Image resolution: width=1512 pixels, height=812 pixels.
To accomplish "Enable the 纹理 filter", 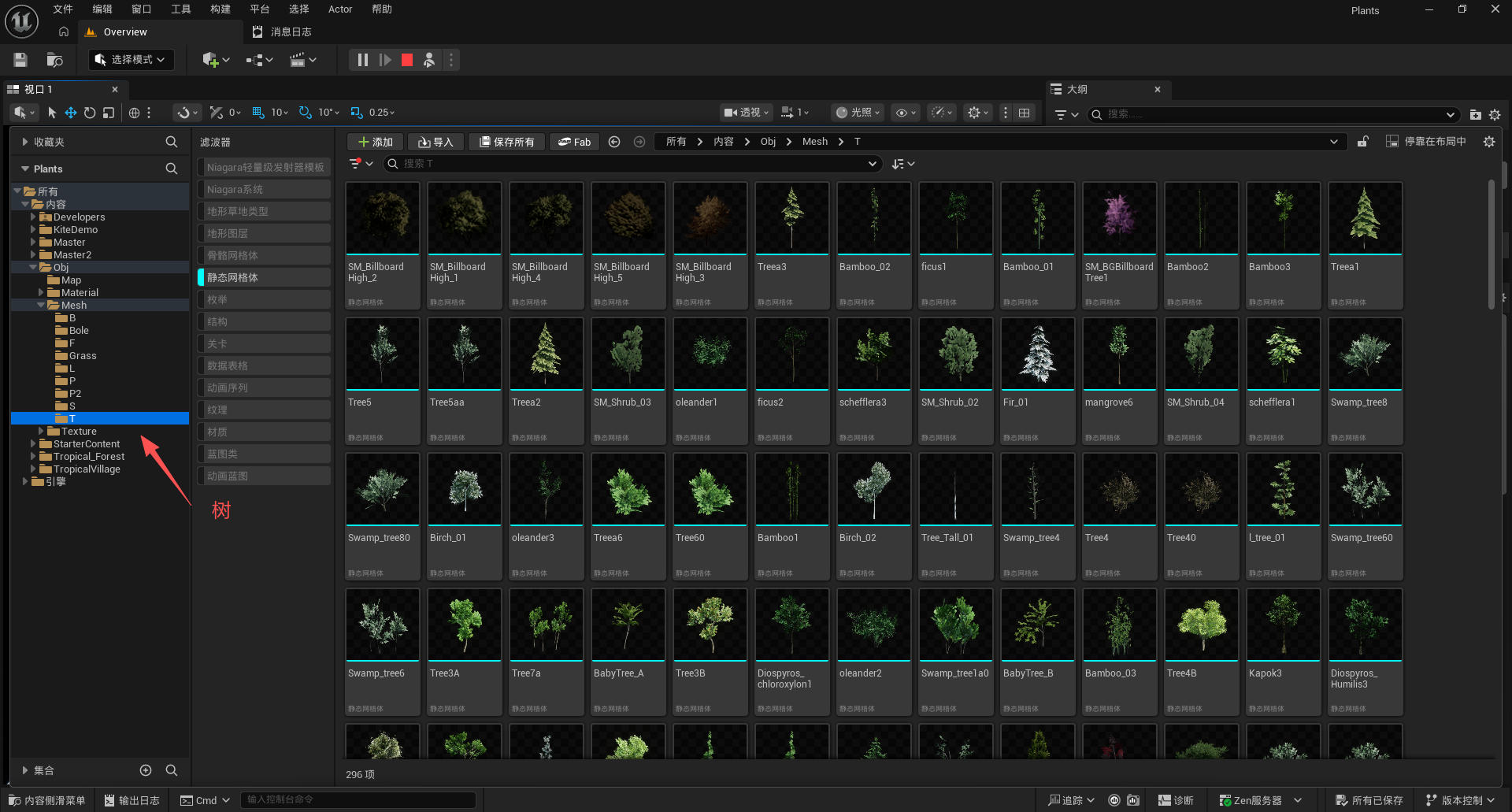I will (264, 410).
